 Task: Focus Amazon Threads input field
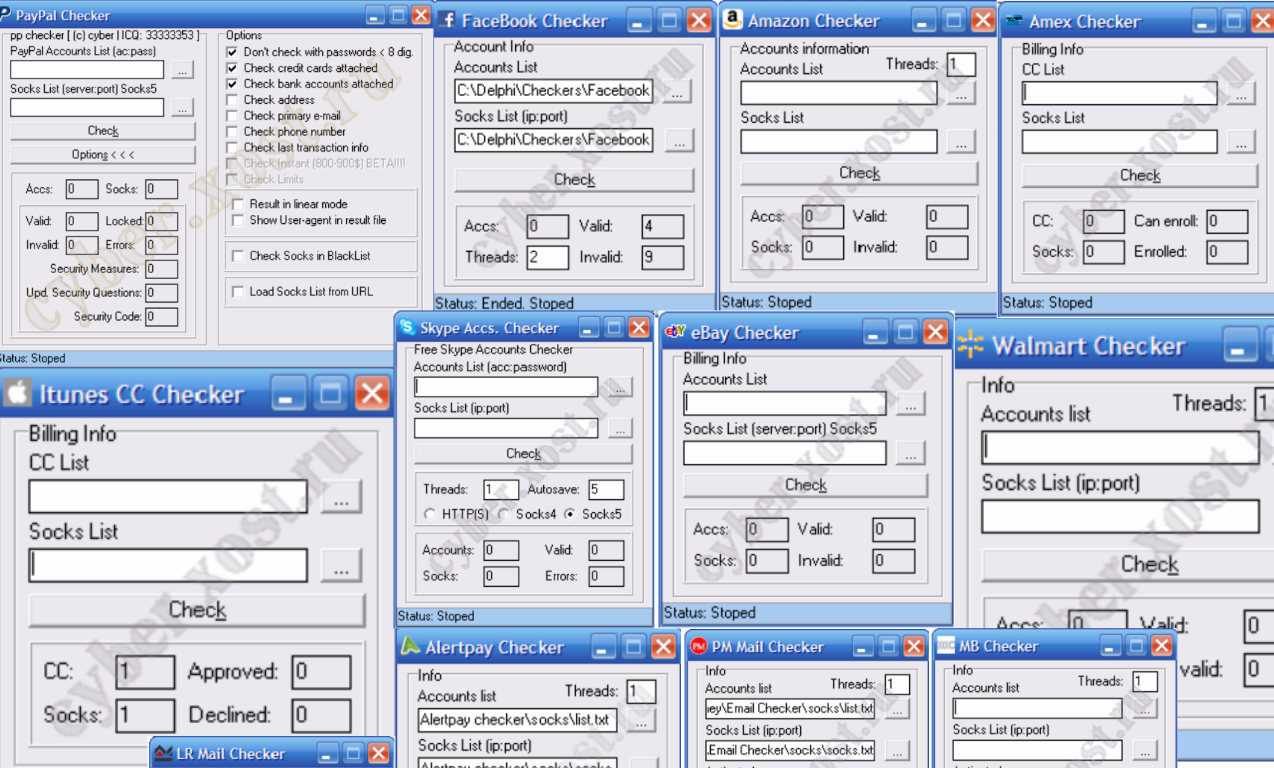pyautogui.click(x=961, y=65)
